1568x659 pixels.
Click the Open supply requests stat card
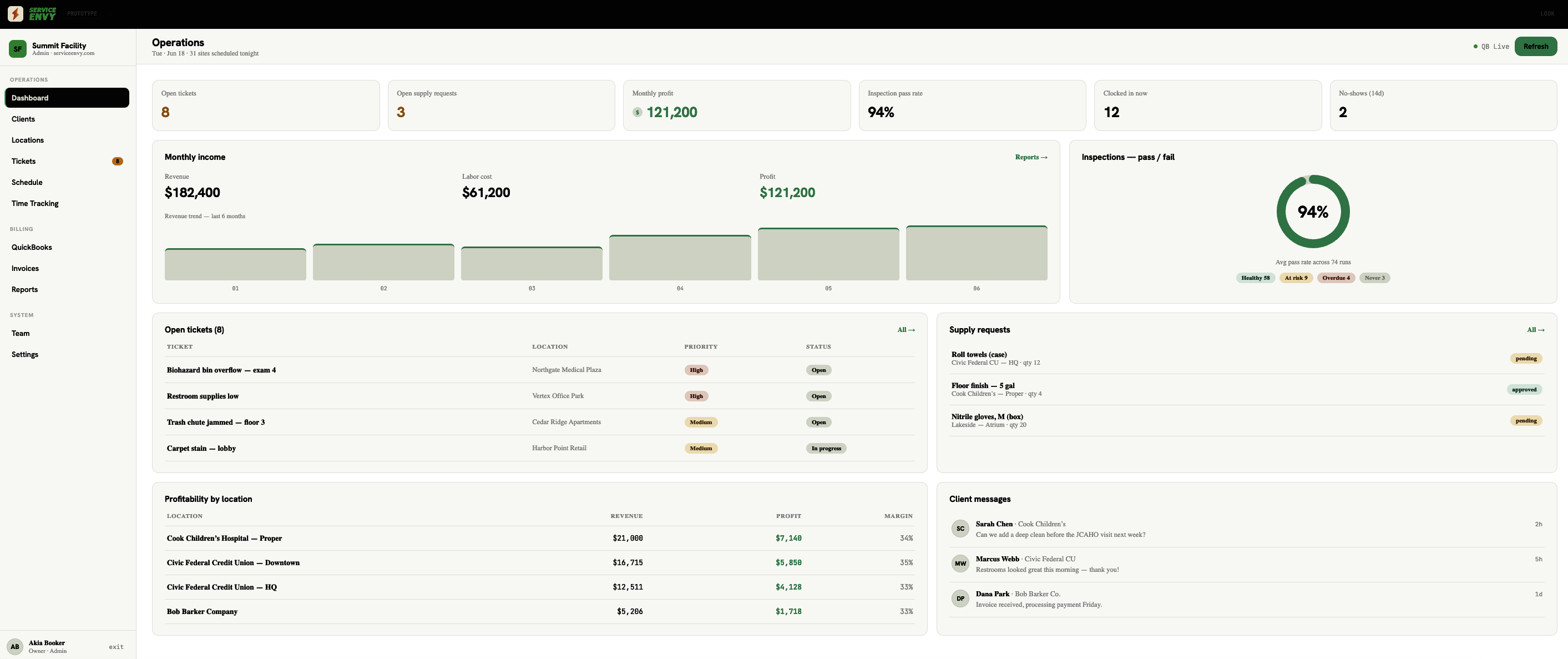(x=501, y=105)
